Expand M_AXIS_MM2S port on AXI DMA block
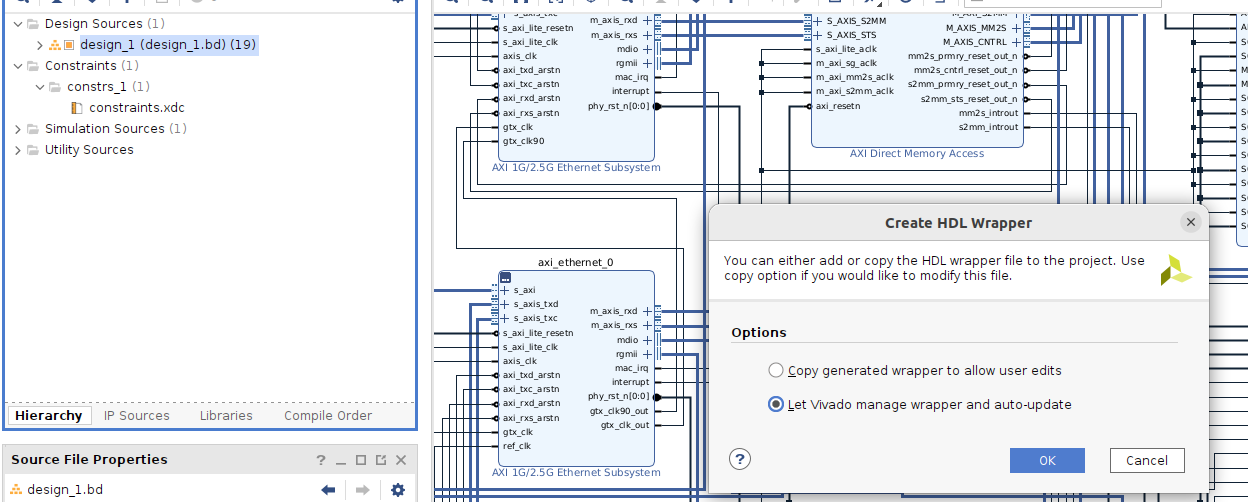Image resolution: width=1248 pixels, height=502 pixels. click(1017, 28)
